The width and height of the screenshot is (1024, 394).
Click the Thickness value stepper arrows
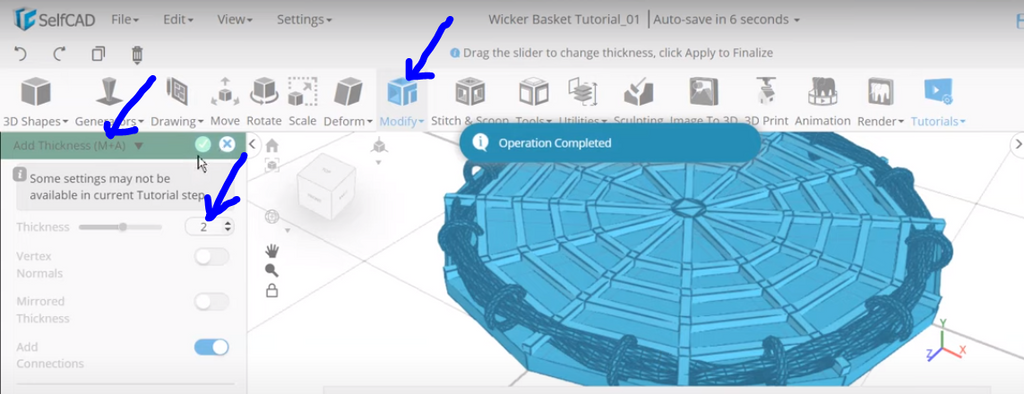[x=228, y=227]
